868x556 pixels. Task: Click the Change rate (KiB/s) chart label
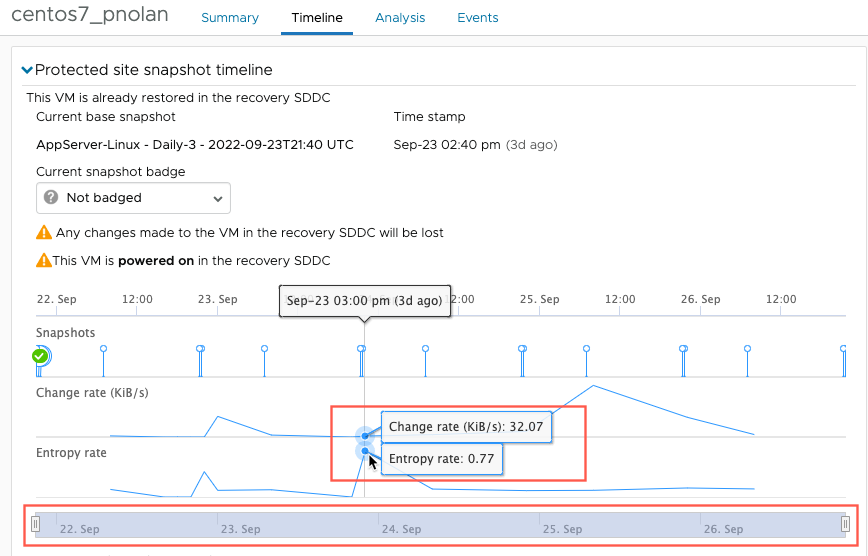pos(92,393)
